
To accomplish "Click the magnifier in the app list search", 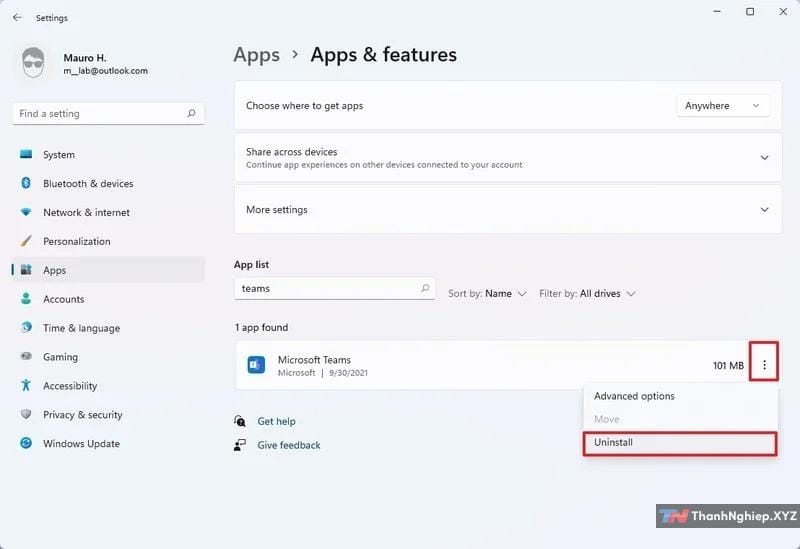I will (426, 288).
